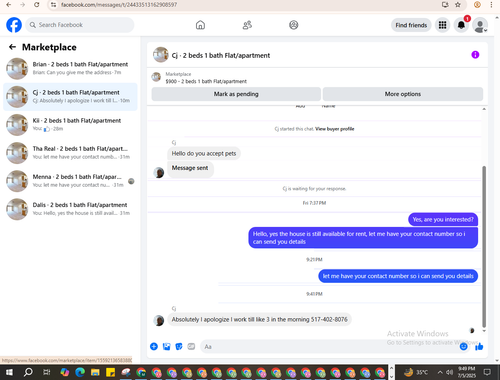Click Cj chat header title
This screenshot has height=380, width=500.
click(221, 55)
